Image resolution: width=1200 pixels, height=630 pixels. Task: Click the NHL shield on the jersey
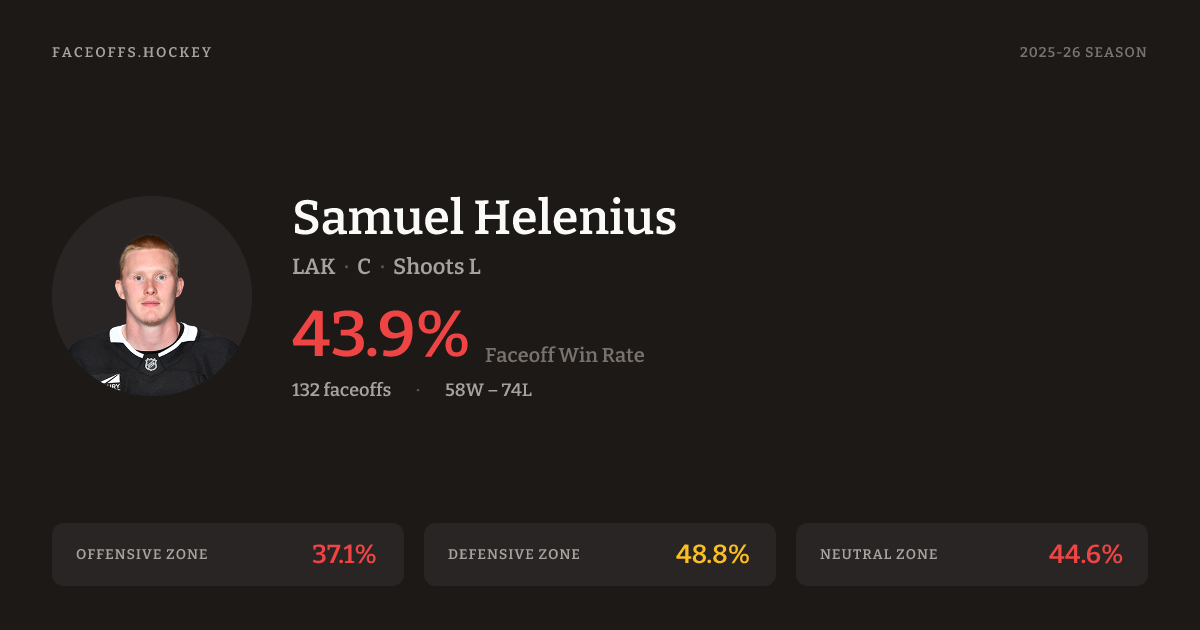coord(151,364)
